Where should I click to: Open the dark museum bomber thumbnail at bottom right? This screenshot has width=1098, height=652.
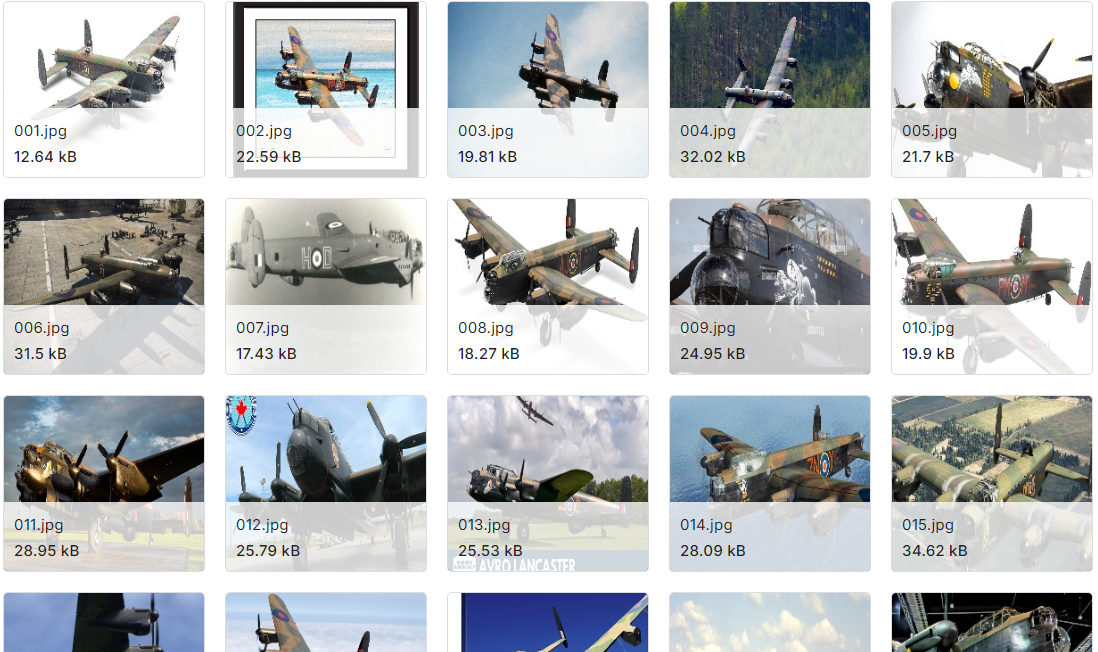992,623
